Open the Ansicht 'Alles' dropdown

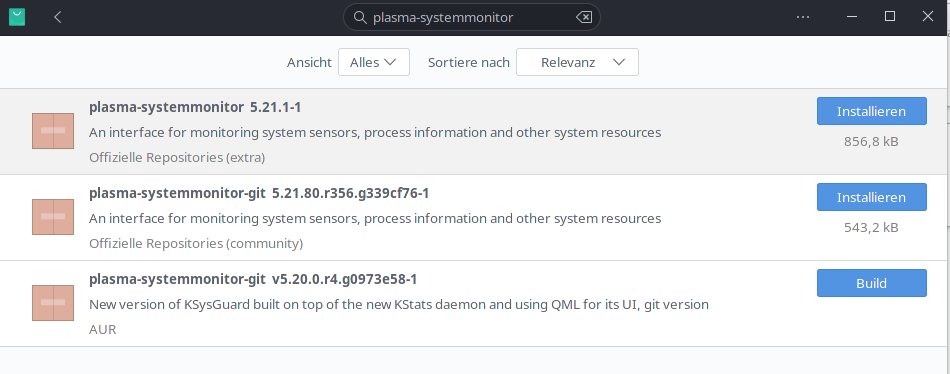tap(374, 62)
